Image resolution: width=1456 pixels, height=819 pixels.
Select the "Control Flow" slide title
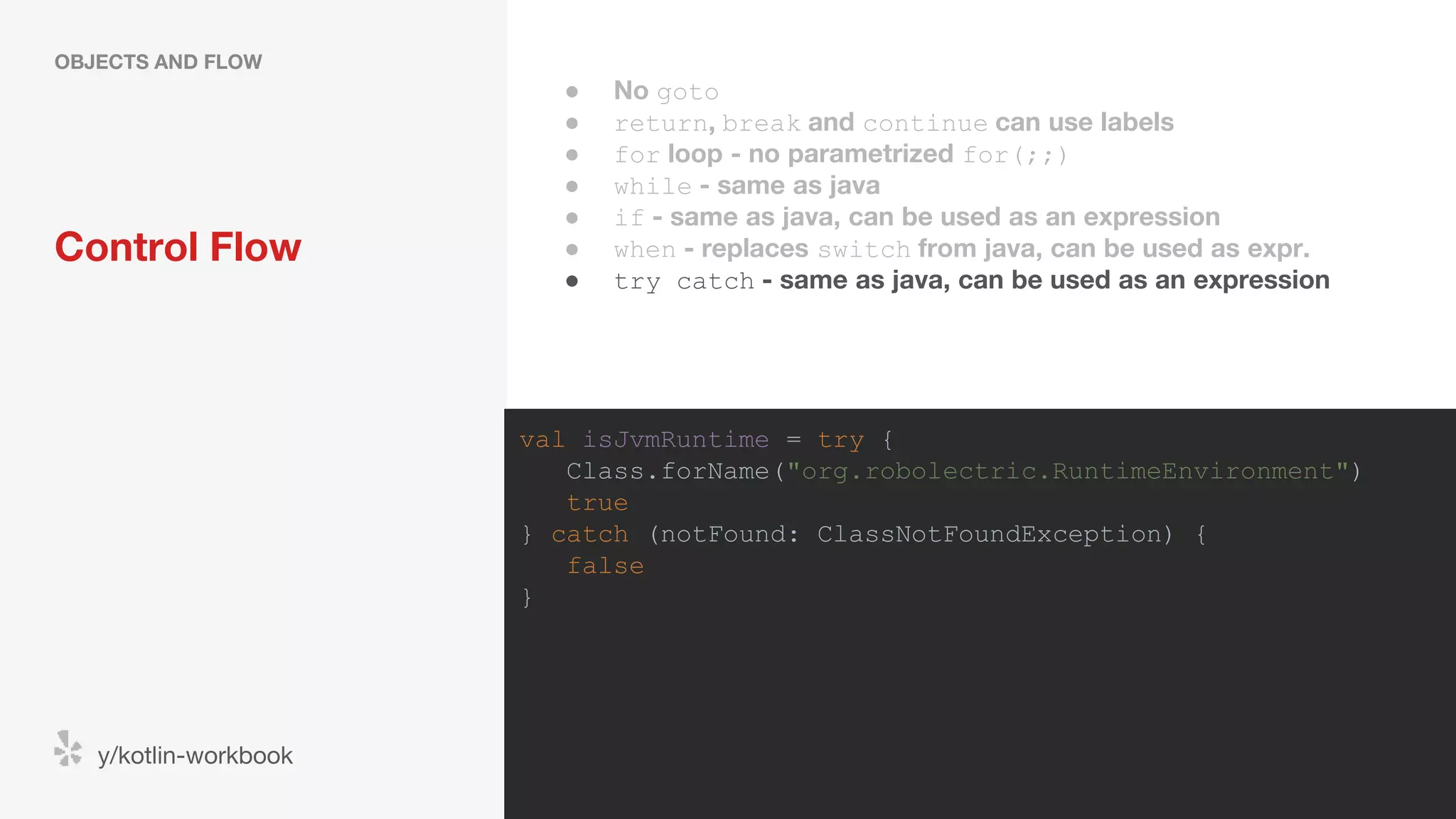point(178,247)
